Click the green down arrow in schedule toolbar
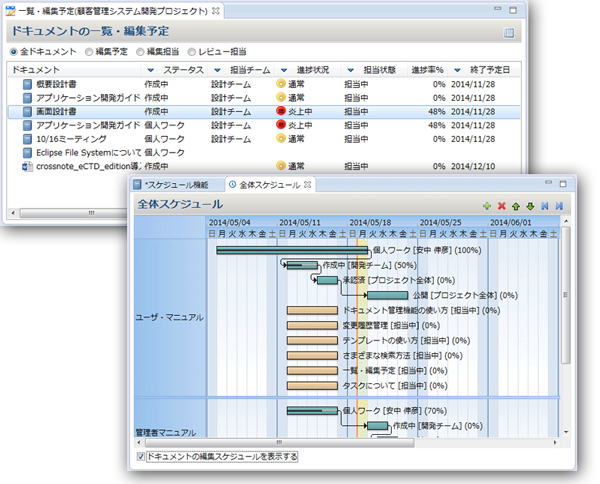Screen dimensions: 600x484 tap(530, 205)
